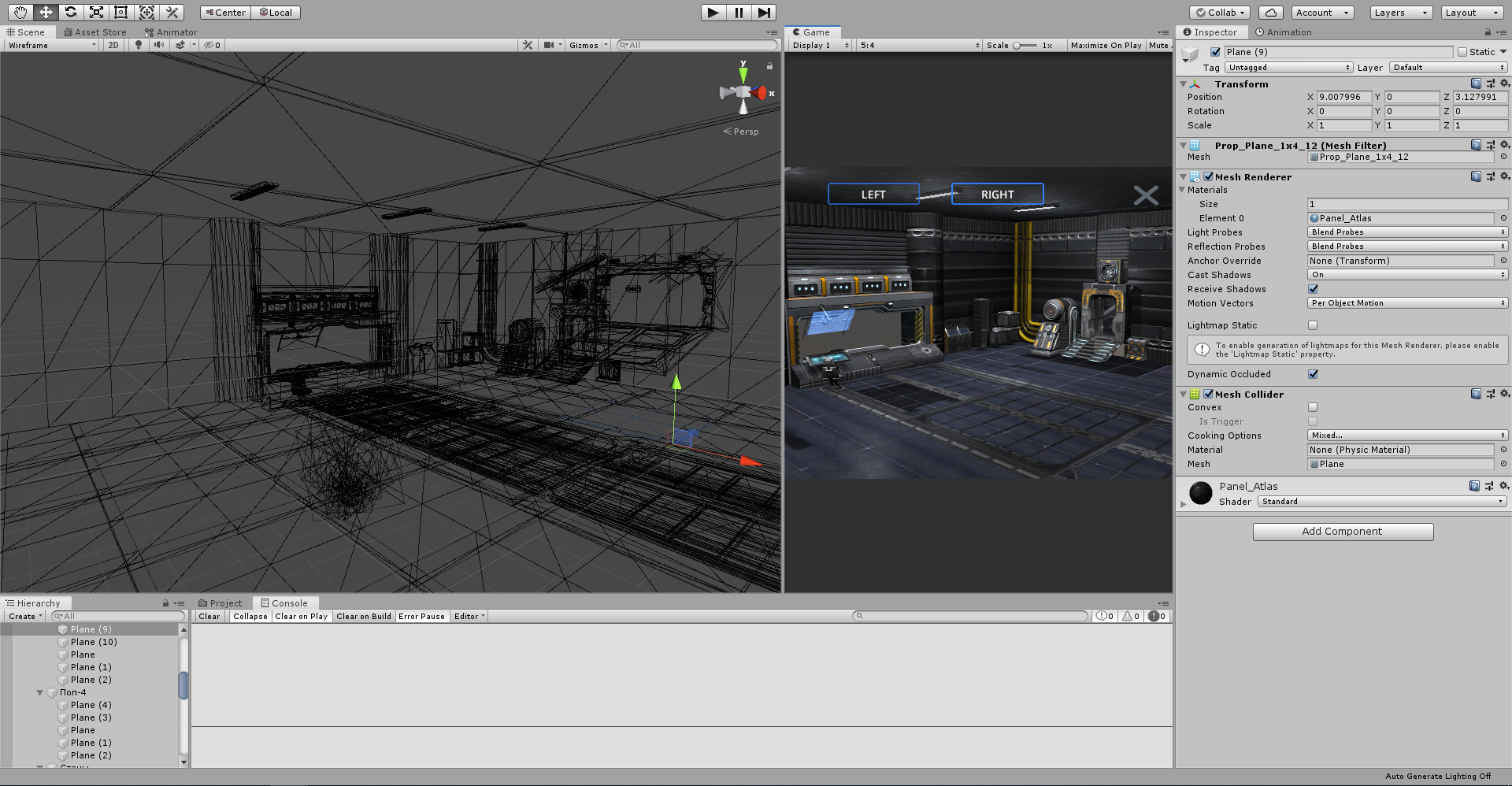Select Plane (10) in Hierarchy

coord(94,642)
